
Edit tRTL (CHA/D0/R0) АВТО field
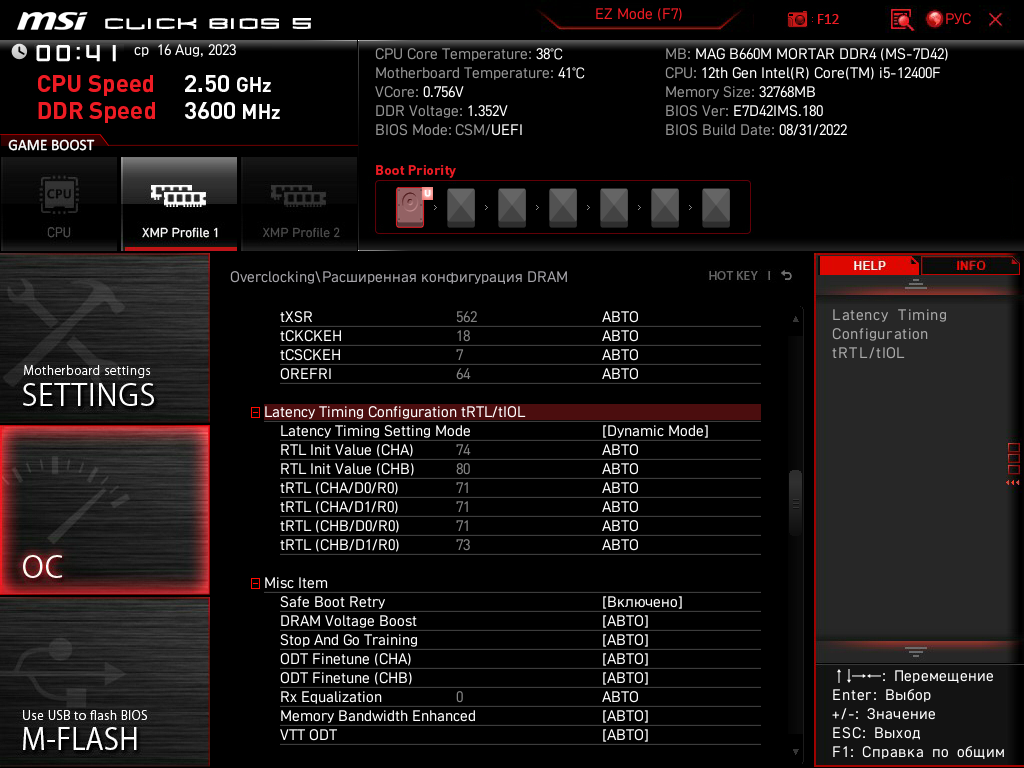[620, 488]
